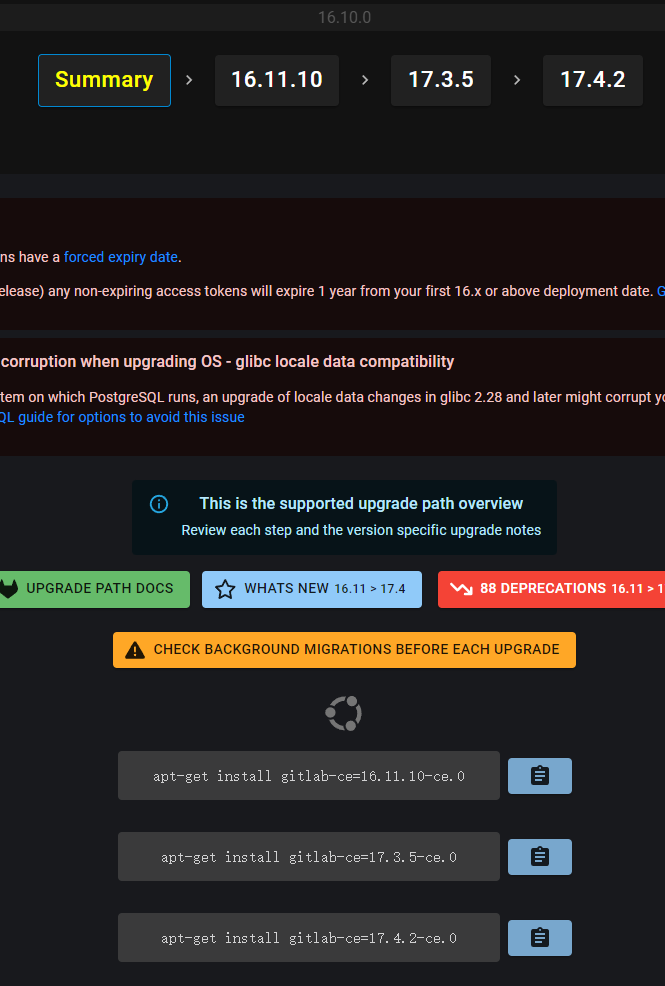Viewport: 665px width, 986px height.
Task: Select the 'apt-get install gitlab-ce=16.11.10-ce.0' command text
Action: [309, 776]
